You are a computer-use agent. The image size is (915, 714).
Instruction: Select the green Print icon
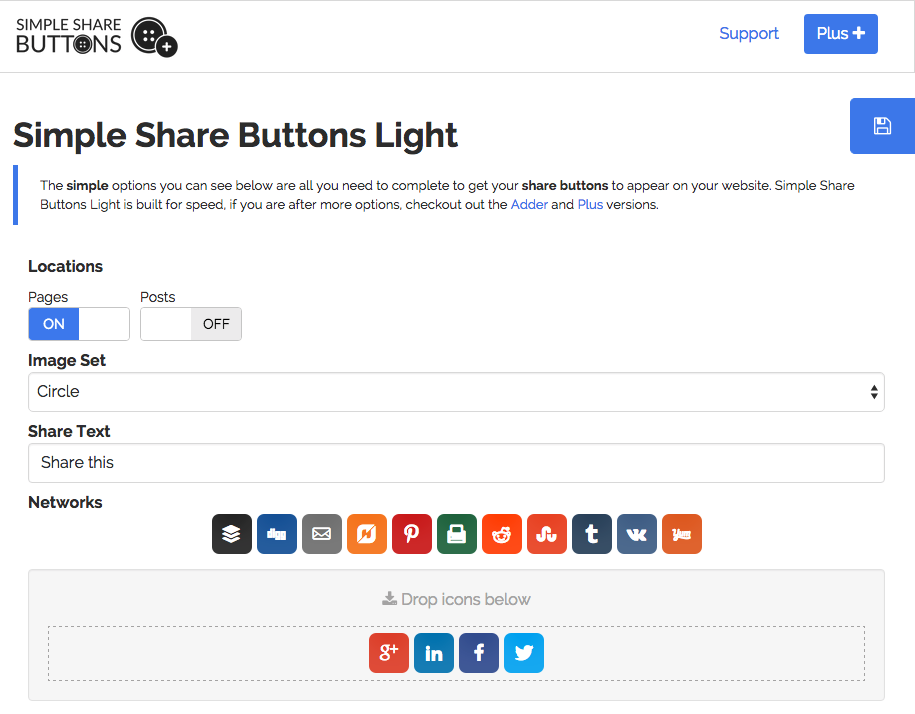click(457, 534)
